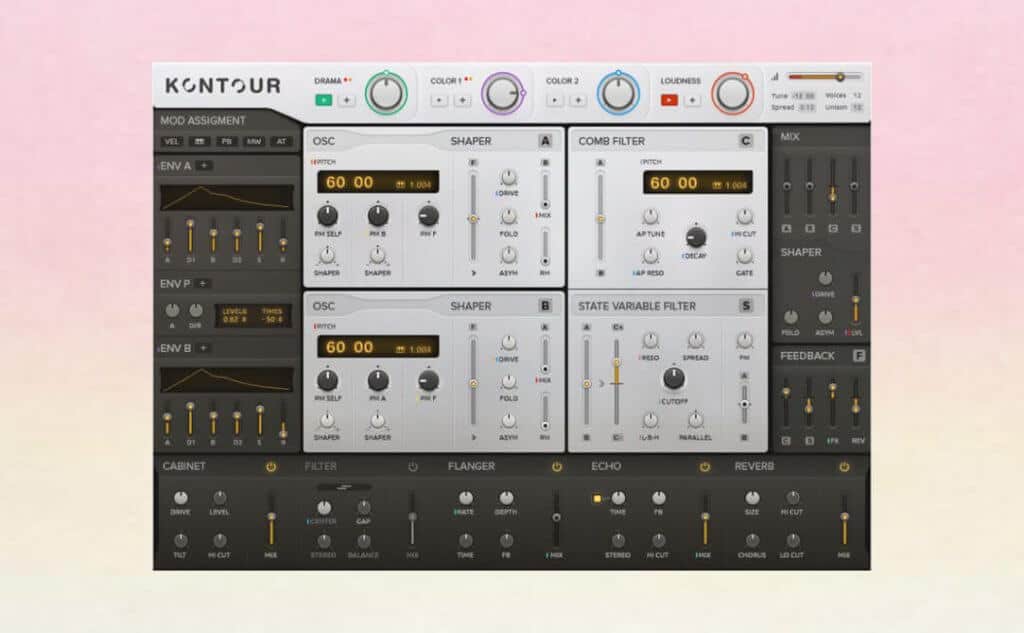Click the S badge on State Variable Filter

(746, 306)
